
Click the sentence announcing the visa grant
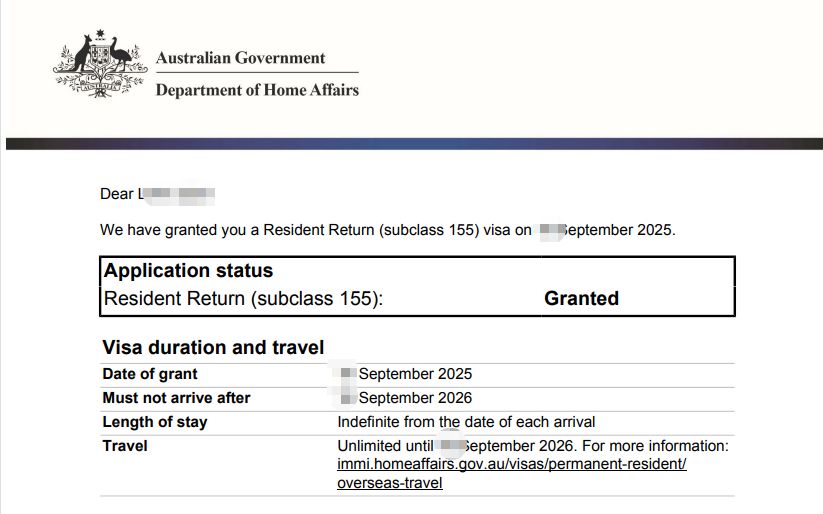tap(387, 230)
